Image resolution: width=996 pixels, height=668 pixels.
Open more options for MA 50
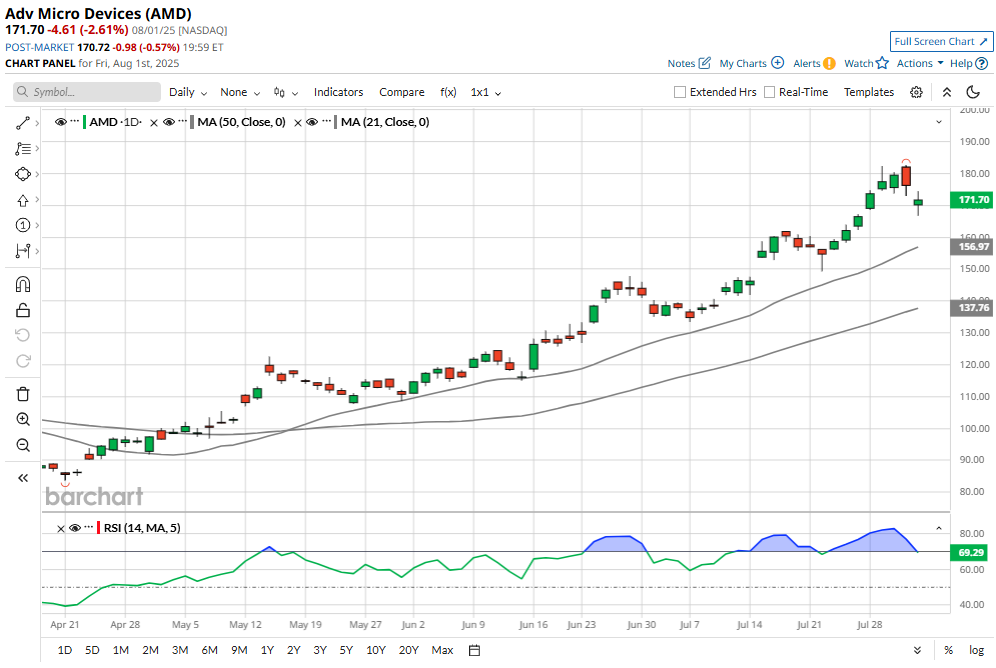coord(182,122)
